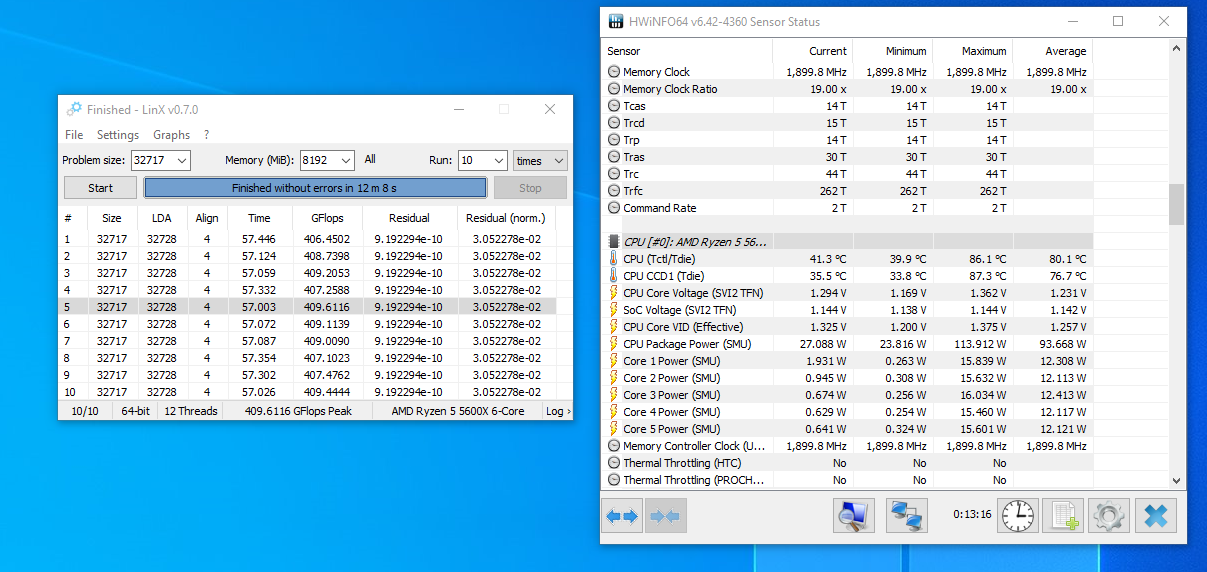The height and width of the screenshot is (572, 1207).
Task: Click the icon beside Memory Controller Clock
Action: (614, 446)
